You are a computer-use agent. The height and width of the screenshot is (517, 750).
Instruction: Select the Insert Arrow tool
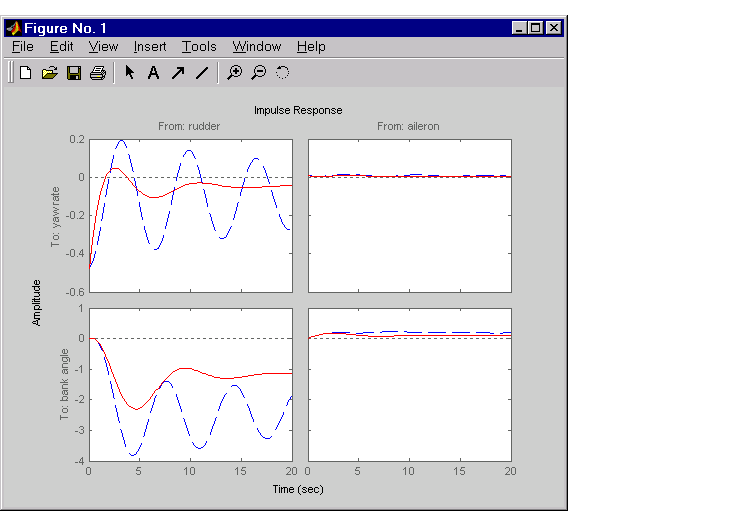click(177, 72)
